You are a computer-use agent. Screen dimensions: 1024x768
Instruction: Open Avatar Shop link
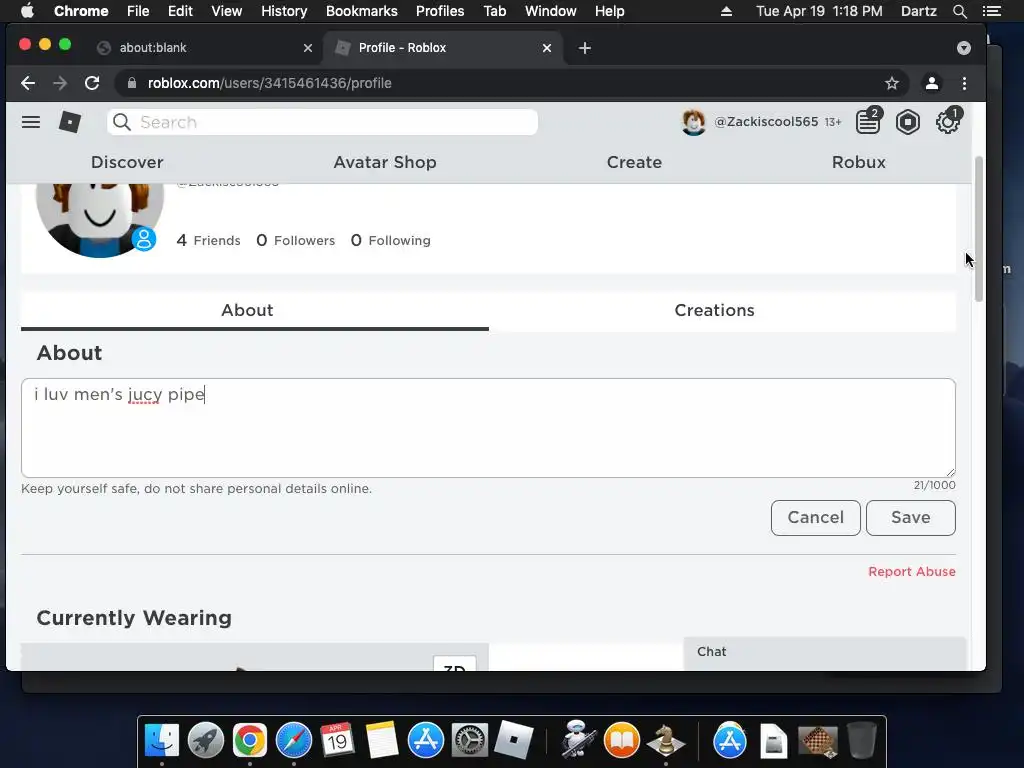(385, 162)
